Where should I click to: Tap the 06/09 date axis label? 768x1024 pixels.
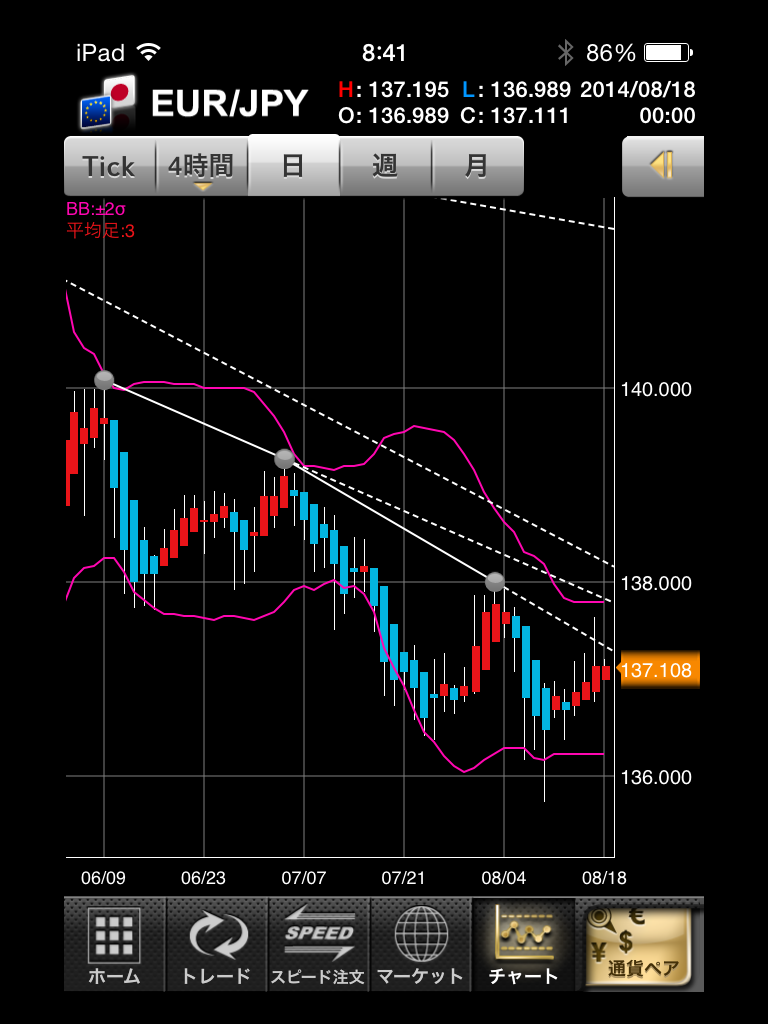click(x=103, y=878)
